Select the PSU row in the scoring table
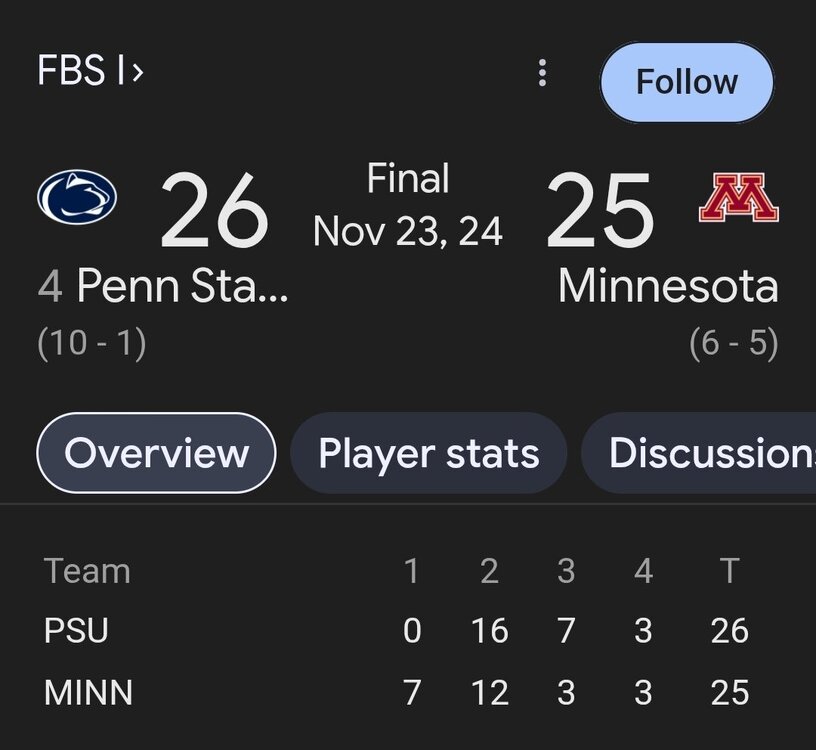The image size is (816, 750). point(76,631)
